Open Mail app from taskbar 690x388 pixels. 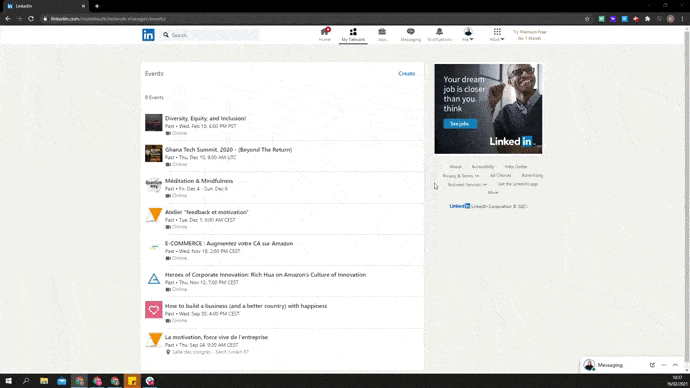(62, 381)
